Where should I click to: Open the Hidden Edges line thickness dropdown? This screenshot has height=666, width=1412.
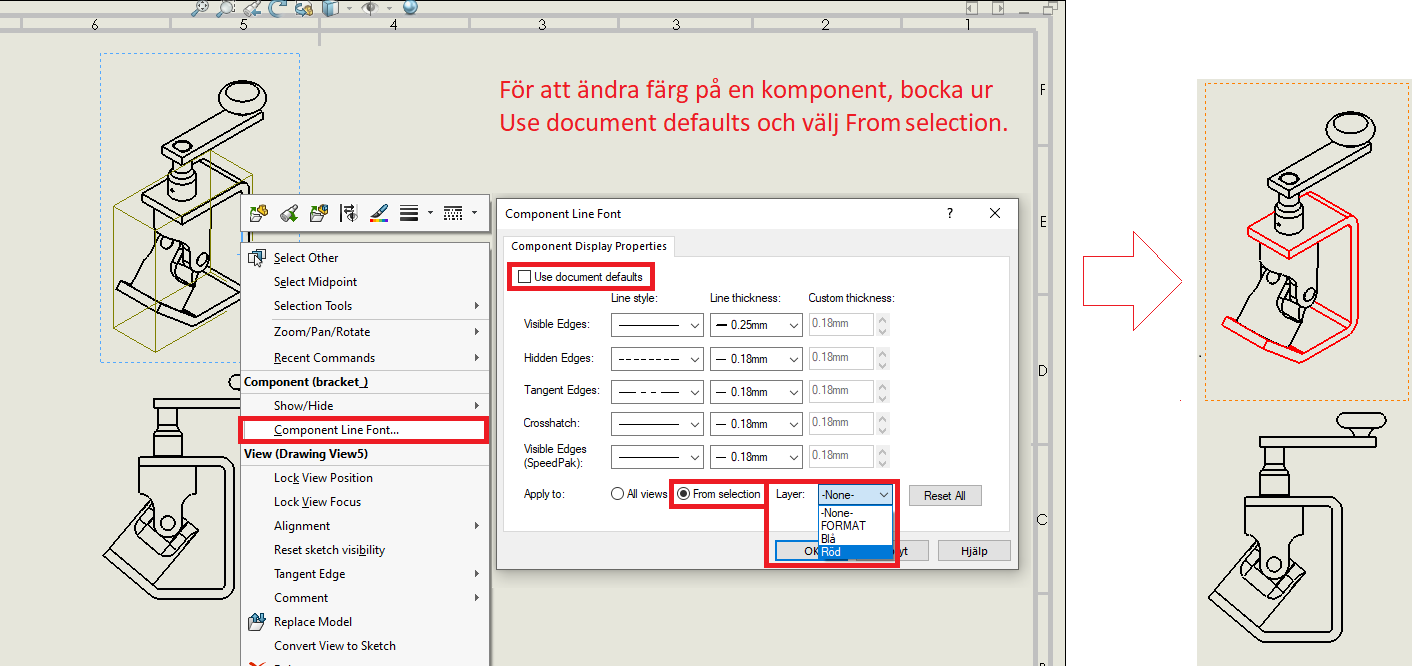pos(756,358)
